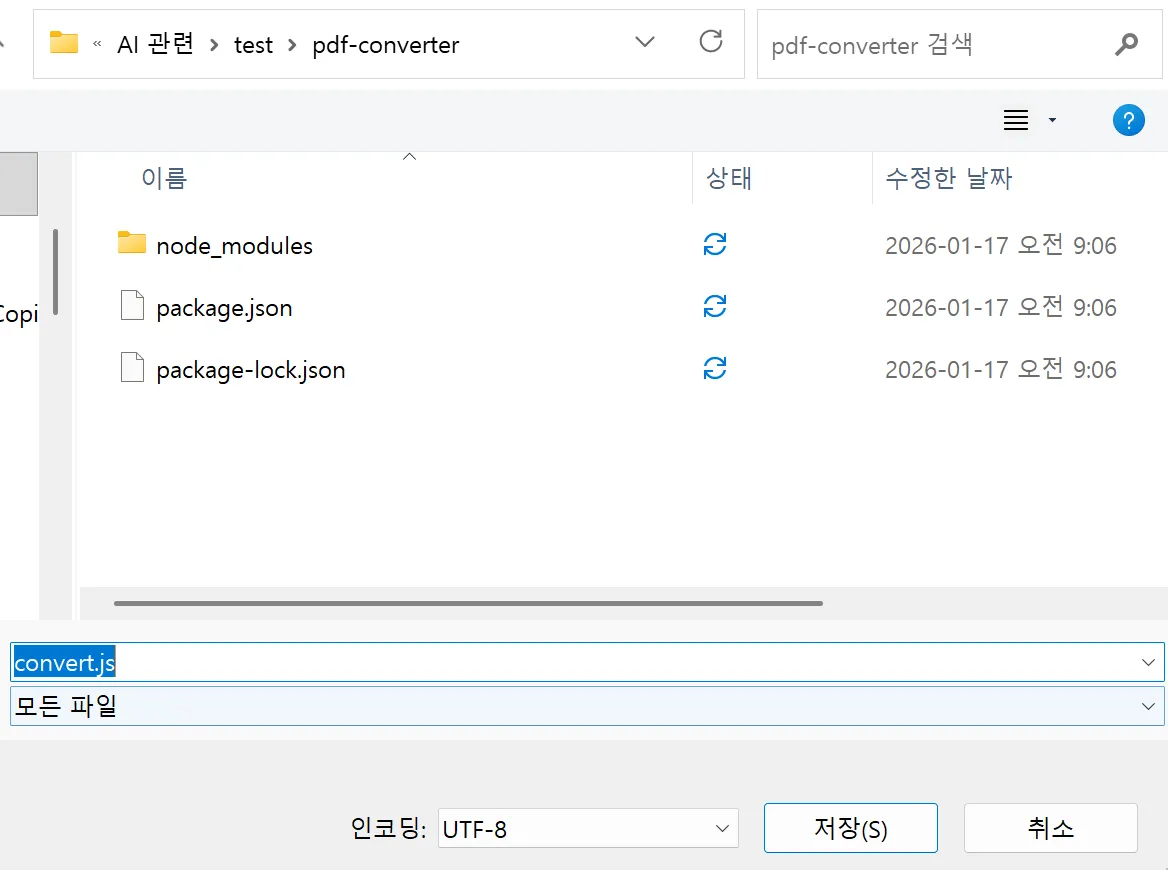Open the node_modules folder
Image resolution: width=1168 pixels, height=870 pixels.
point(235,245)
